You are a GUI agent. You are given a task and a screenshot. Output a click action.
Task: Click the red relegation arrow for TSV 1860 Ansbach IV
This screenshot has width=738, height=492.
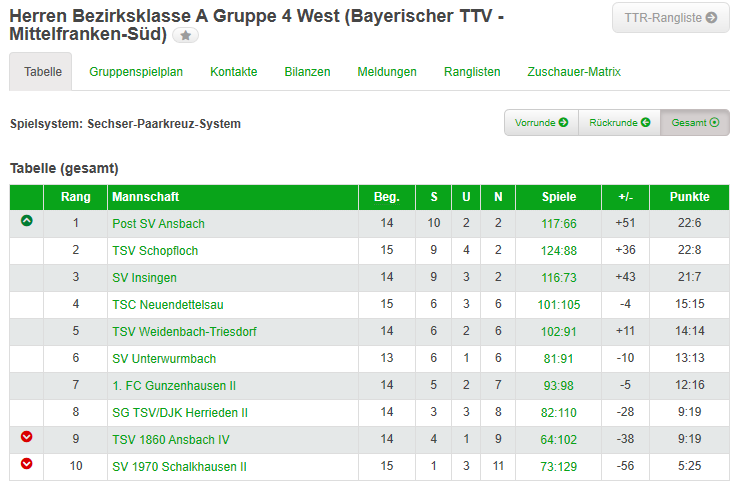point(27,437)
